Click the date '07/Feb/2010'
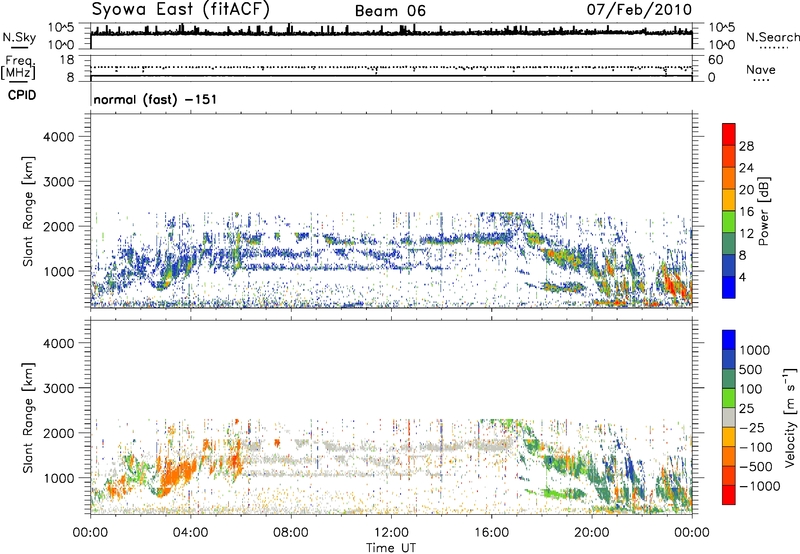Image resolution: width=800 pixels, height=554 pixels. point(639,9)
